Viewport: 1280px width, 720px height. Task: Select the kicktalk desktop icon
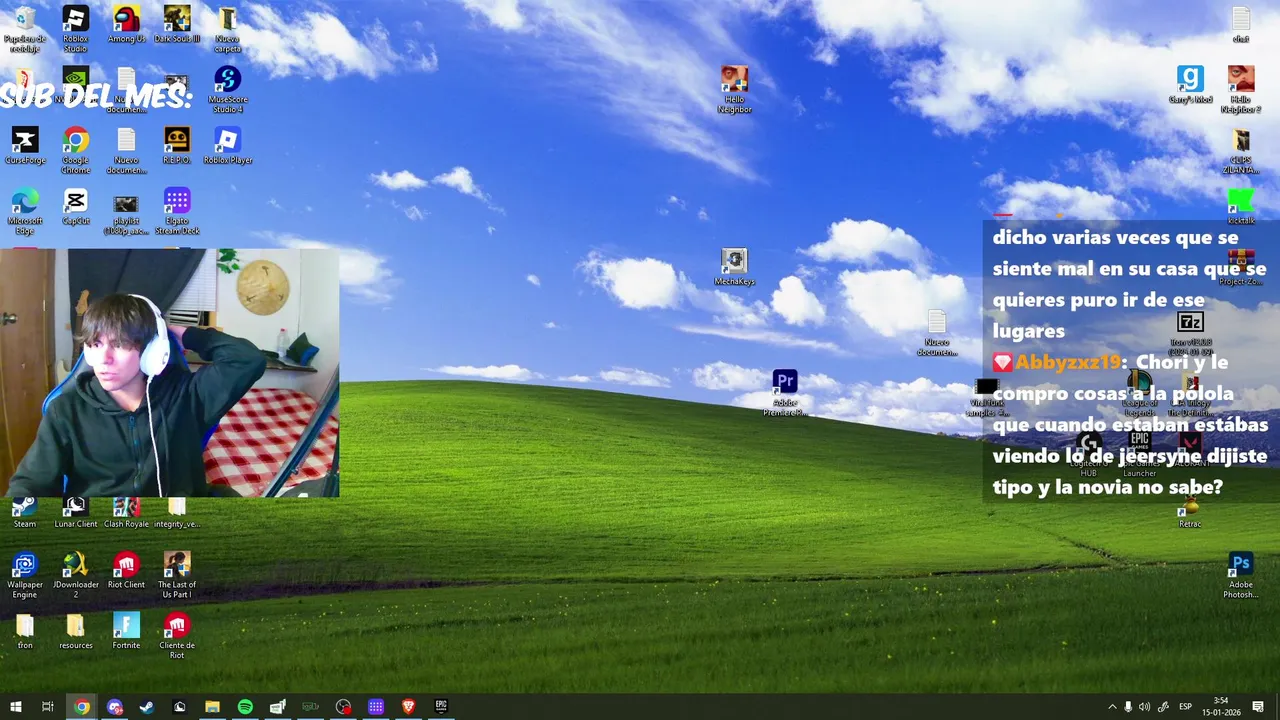(1241, 207)
